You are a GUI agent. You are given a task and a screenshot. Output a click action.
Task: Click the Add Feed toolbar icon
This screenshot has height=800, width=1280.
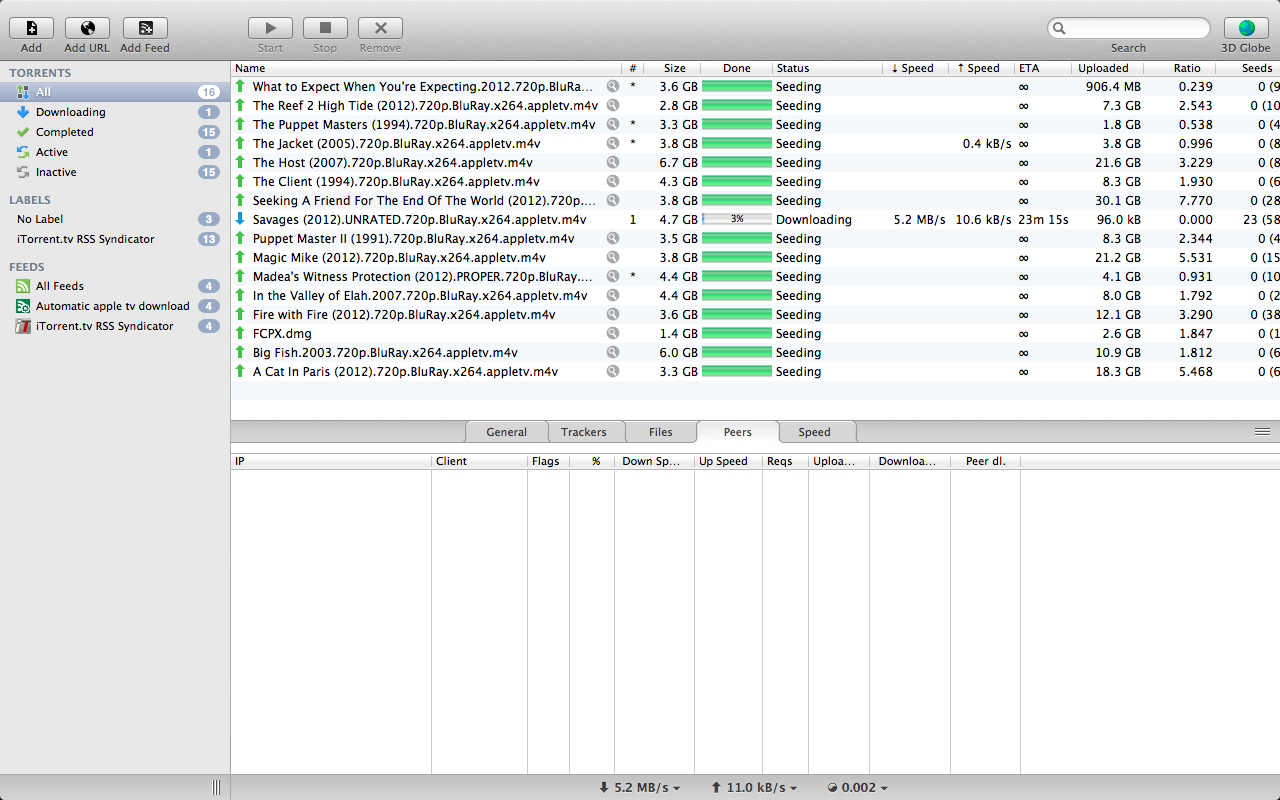(145, 28)
